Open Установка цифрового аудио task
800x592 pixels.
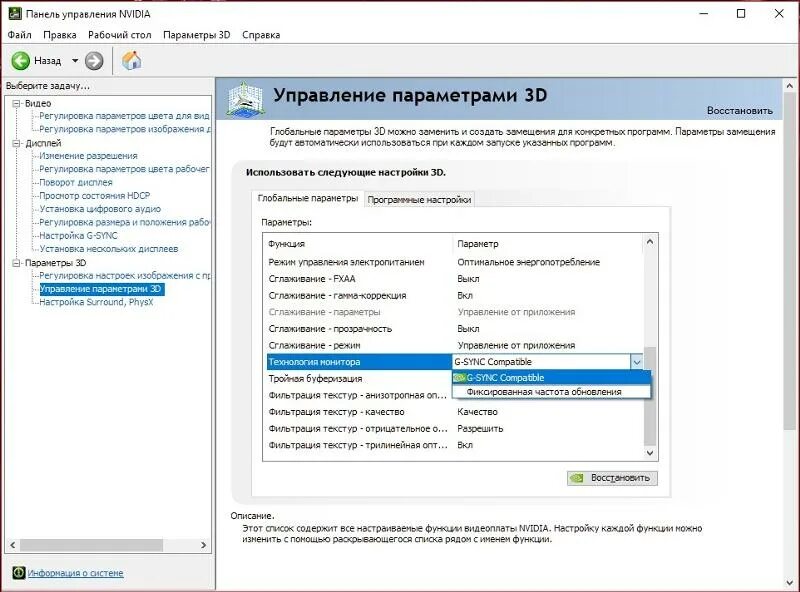pyautogui.click(x=100, y=209)
